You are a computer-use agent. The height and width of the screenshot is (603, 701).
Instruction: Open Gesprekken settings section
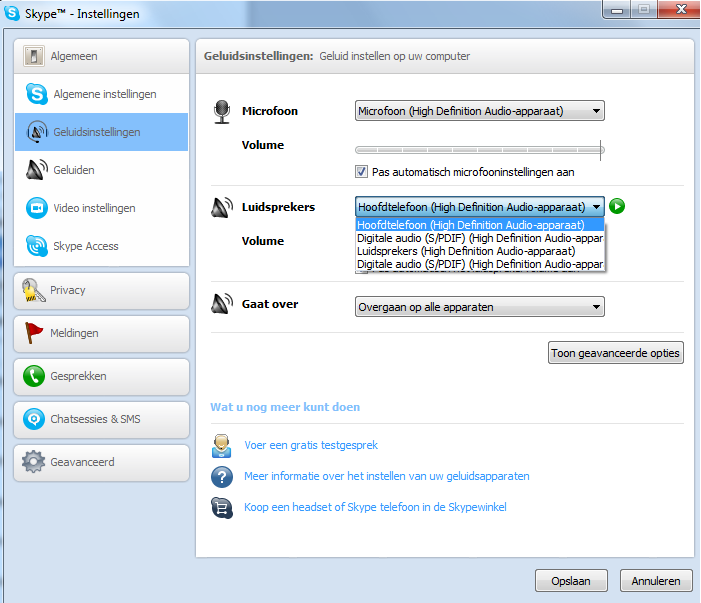(x=101, y=376)
